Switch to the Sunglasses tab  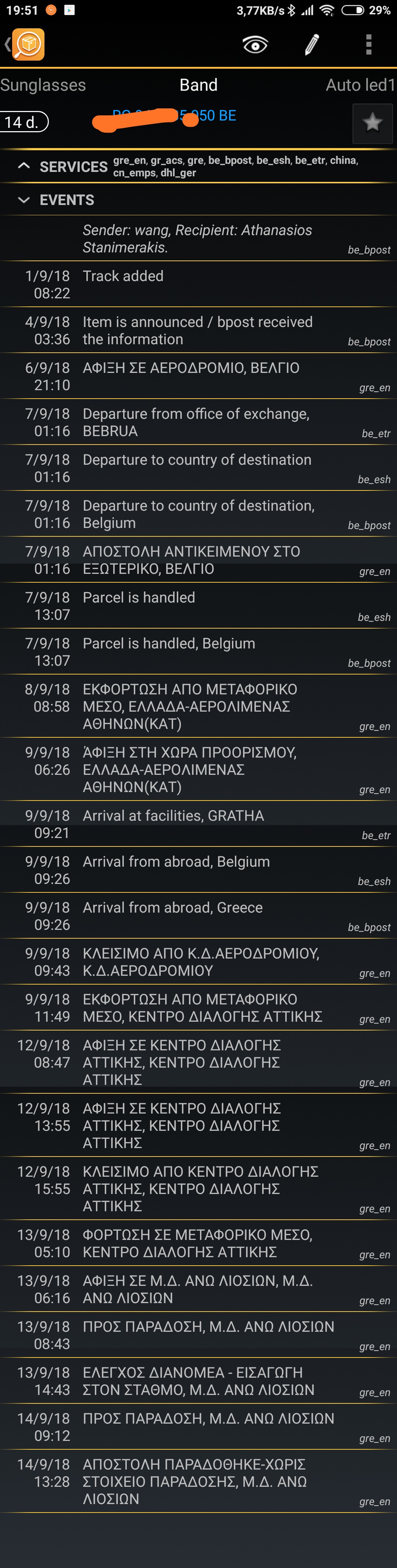(x=43, y=85)
